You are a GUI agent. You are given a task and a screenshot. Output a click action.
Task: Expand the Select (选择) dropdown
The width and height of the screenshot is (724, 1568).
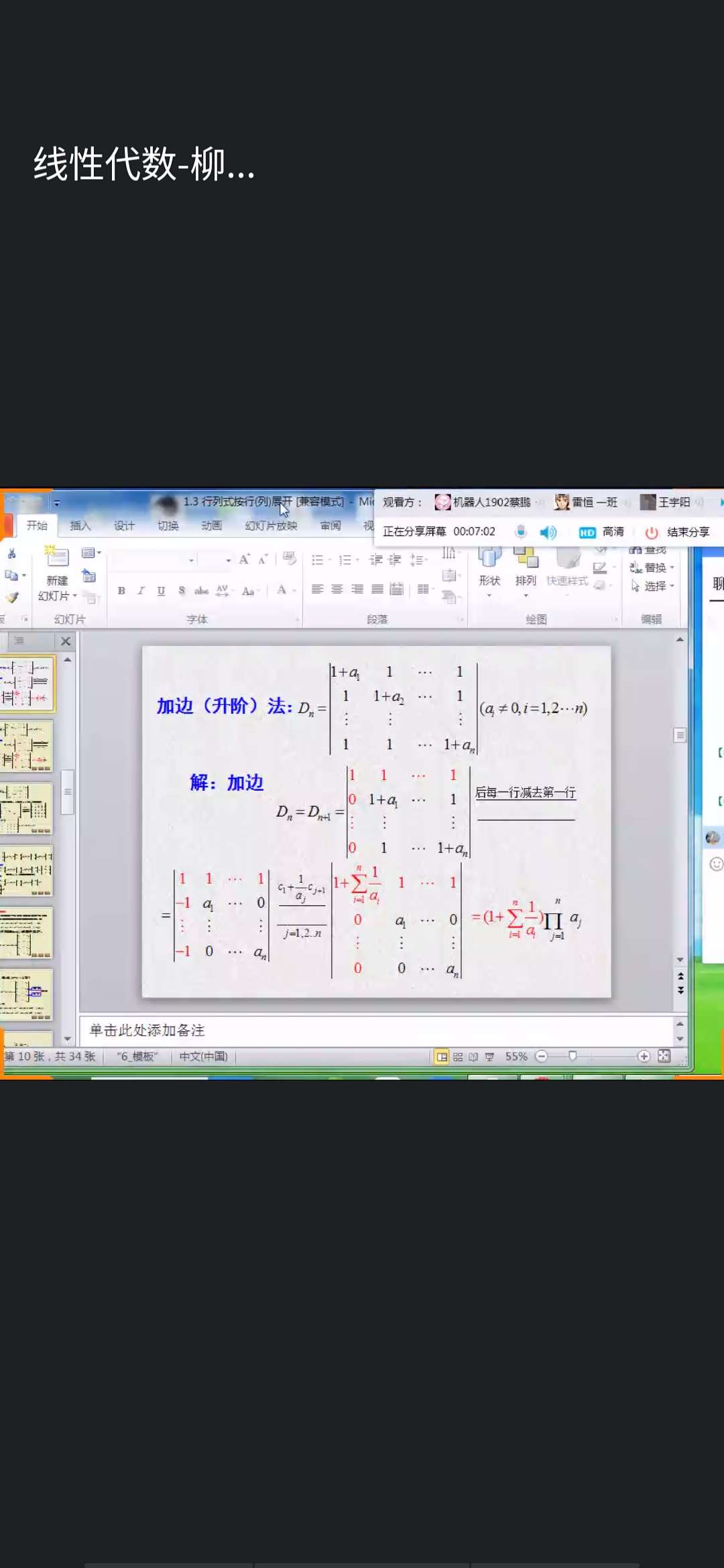click(x=671, y=586)
